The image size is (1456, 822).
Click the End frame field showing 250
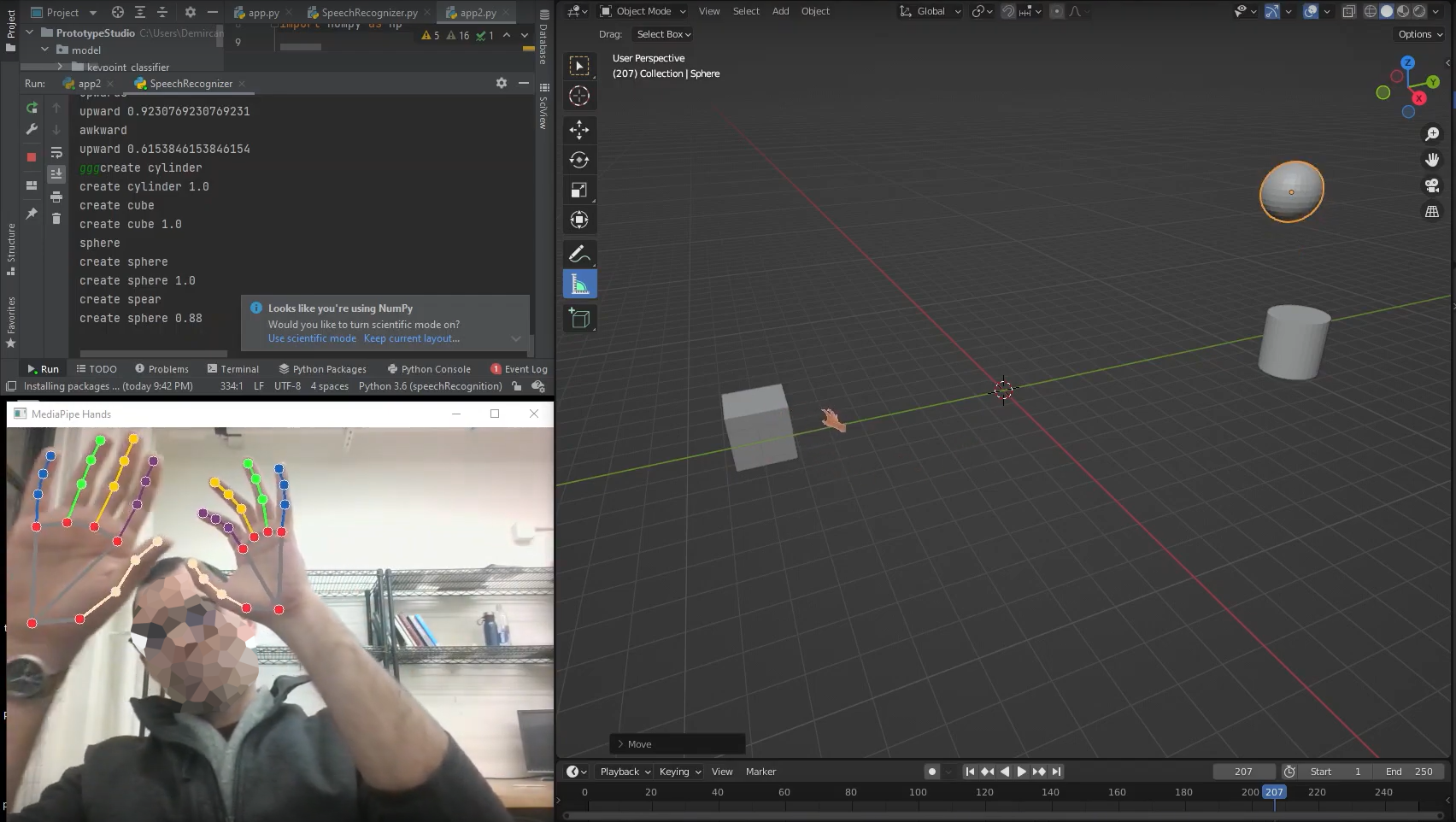click(1410, 772)
